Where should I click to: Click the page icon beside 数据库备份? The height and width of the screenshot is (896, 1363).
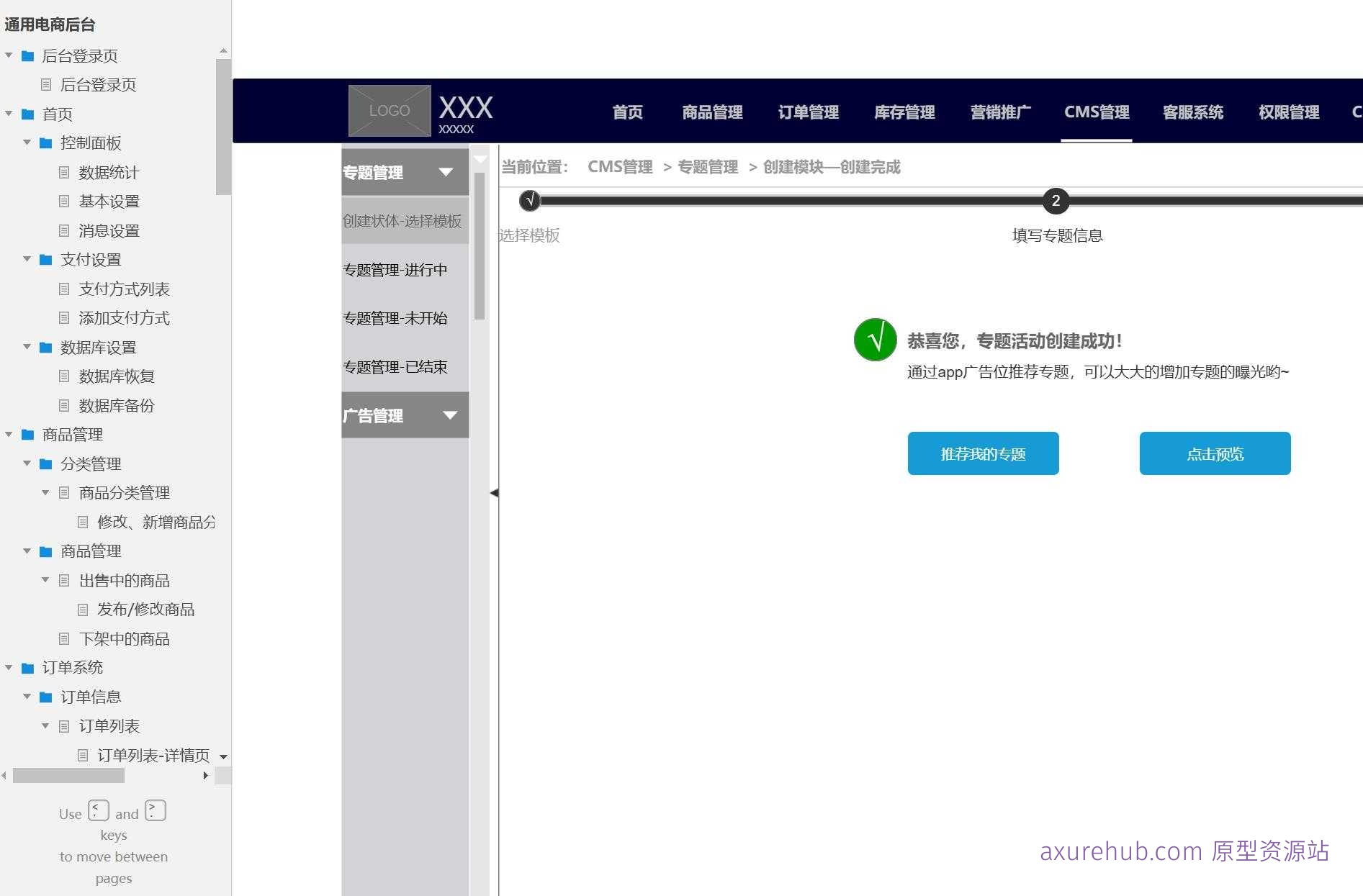point(64,406)
